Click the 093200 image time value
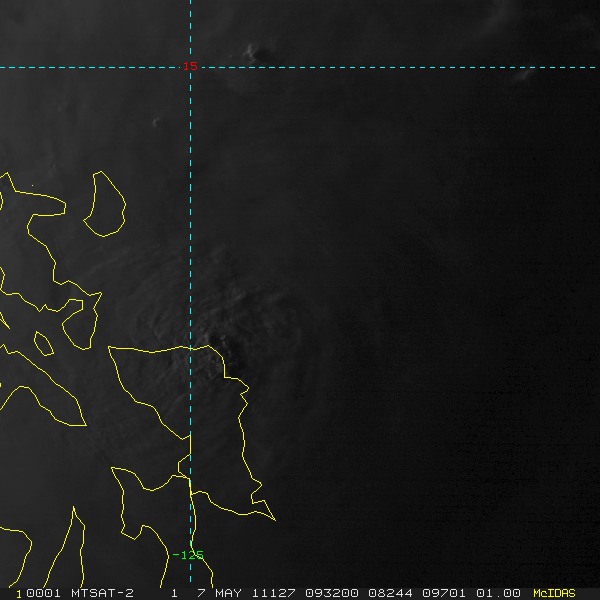The width and height of the screenshot is (600, 600). [x=331, y=593]
